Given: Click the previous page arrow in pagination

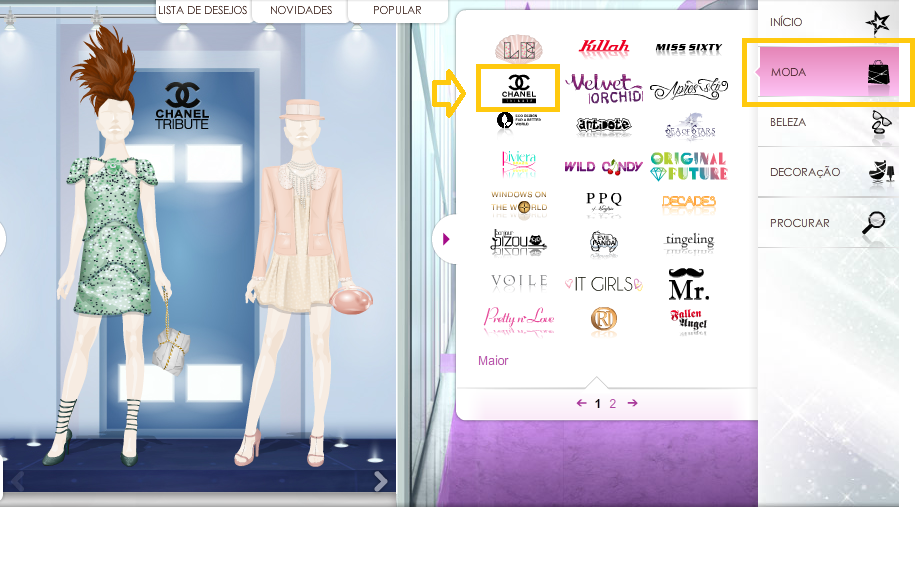Looking at the screenshot, I should (581, 403).
